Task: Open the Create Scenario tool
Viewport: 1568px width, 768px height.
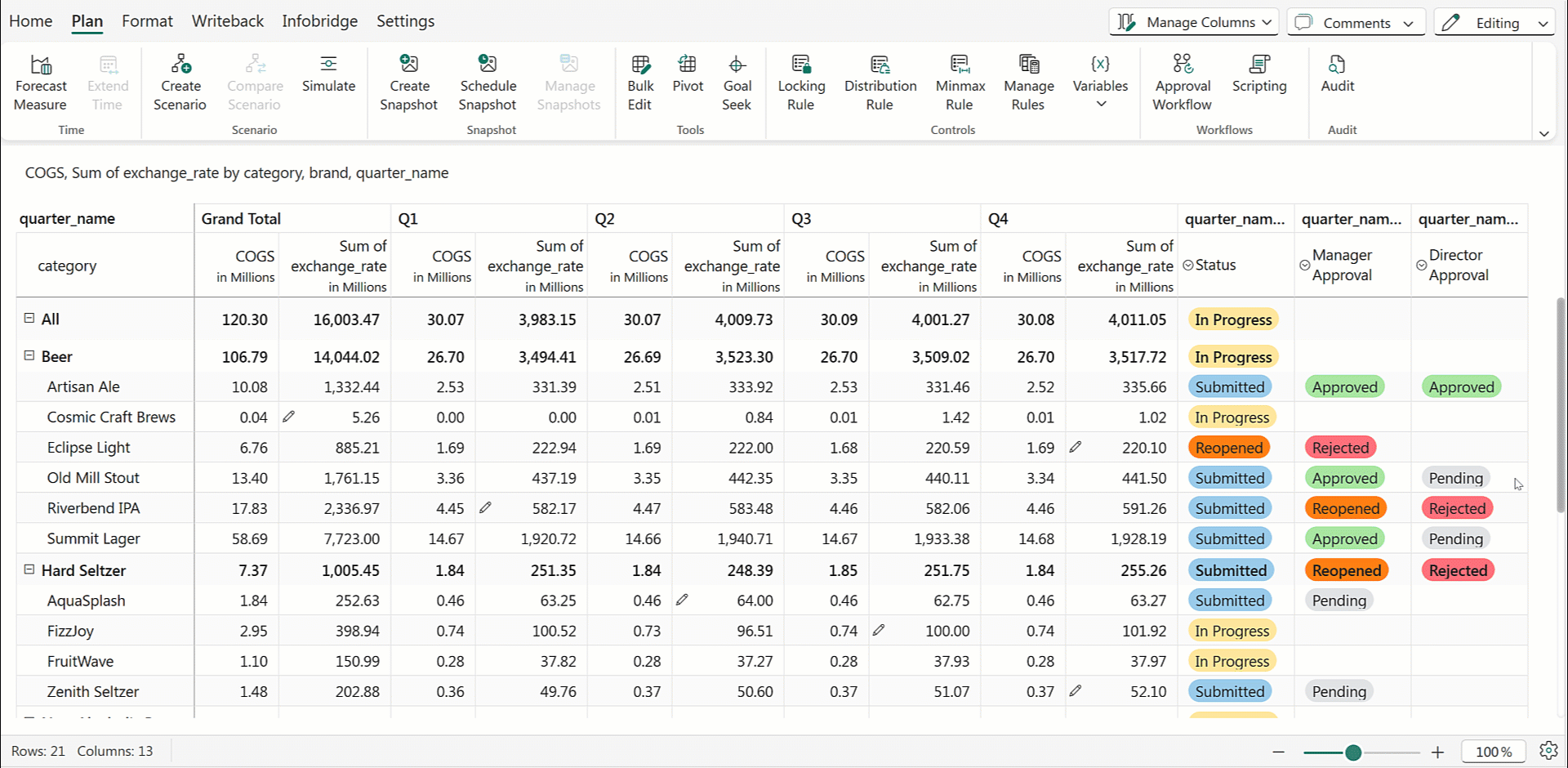Action: coord(180,65)
